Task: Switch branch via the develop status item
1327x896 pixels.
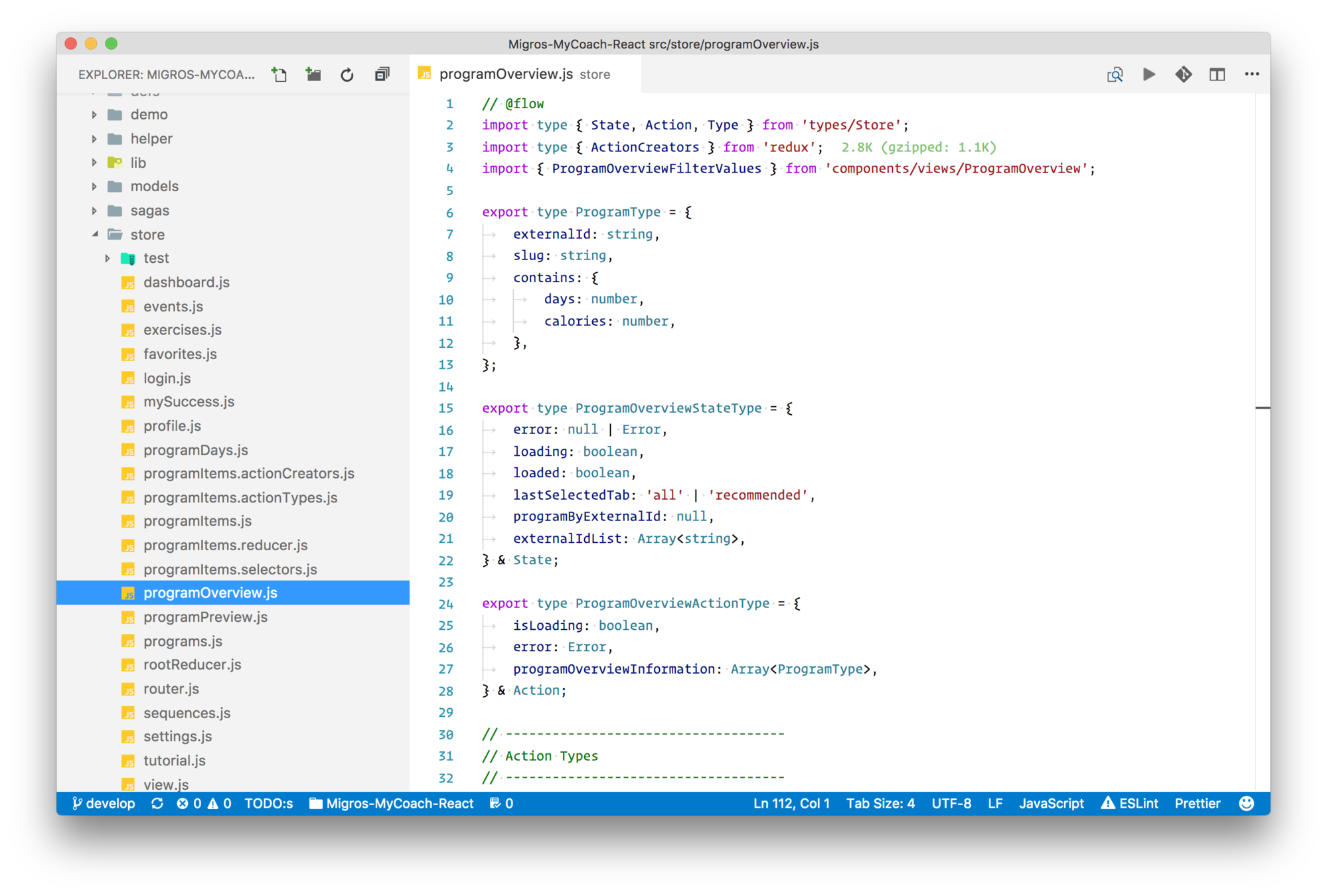Action: tap(104, 803)
